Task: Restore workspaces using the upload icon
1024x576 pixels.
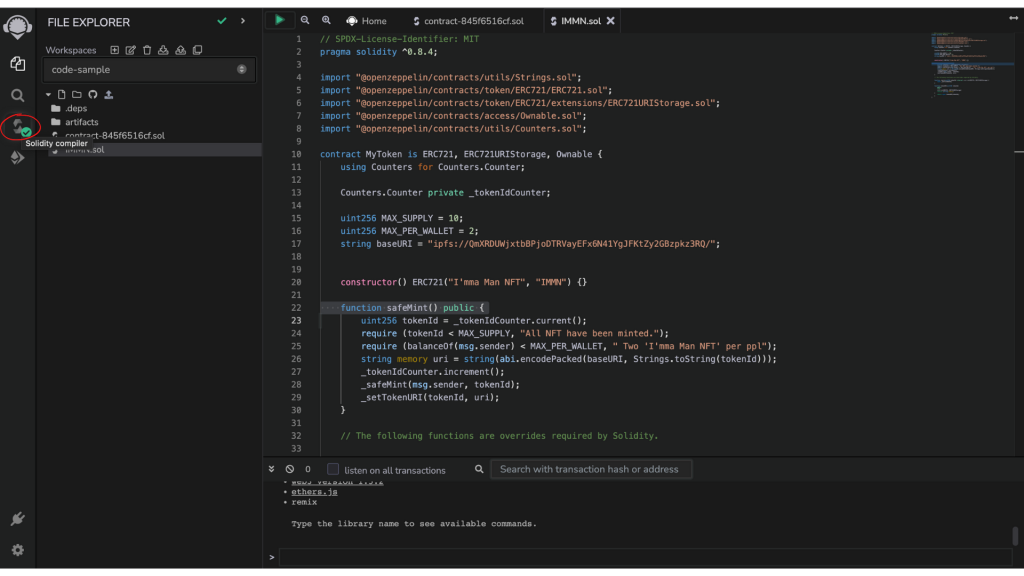Action: coord(180,50)
